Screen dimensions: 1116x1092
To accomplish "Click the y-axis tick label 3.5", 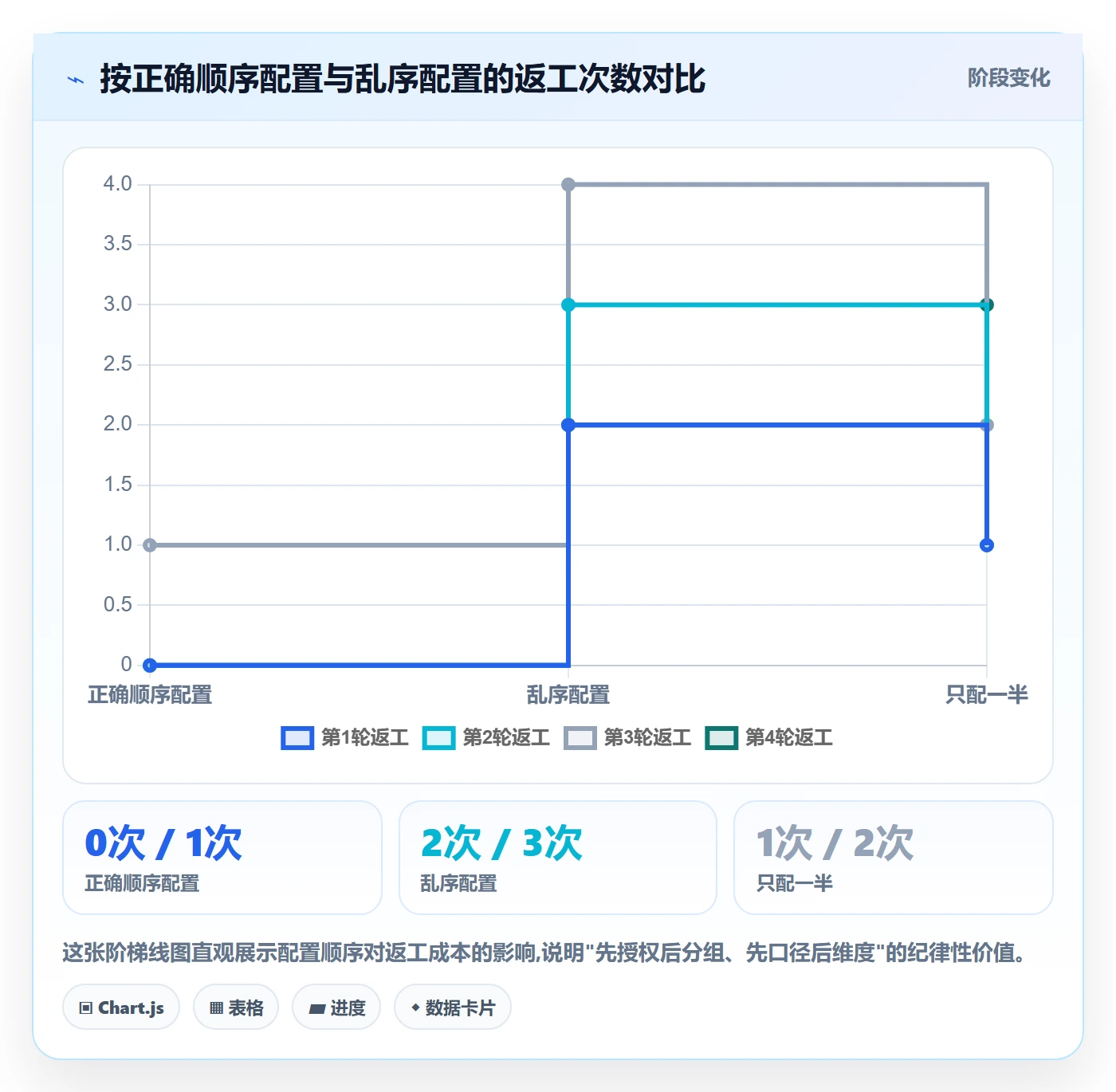I will [118, 244].
